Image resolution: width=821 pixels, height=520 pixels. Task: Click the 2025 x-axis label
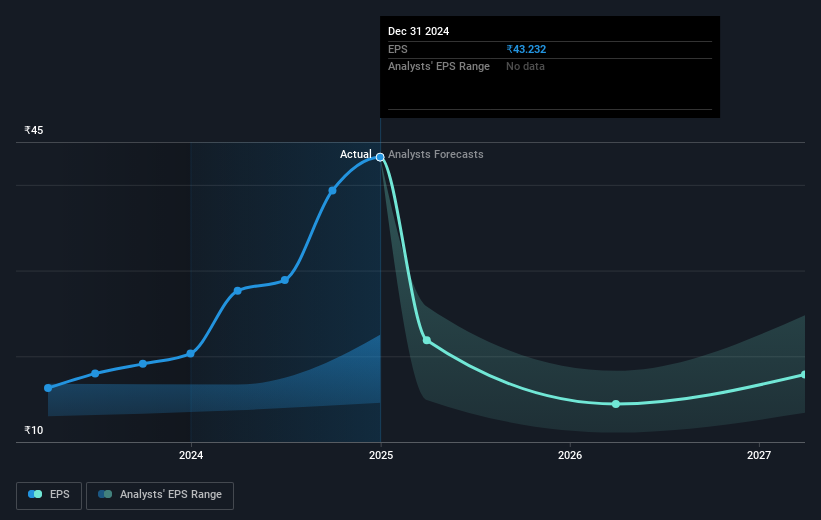[x=381, y=455]
